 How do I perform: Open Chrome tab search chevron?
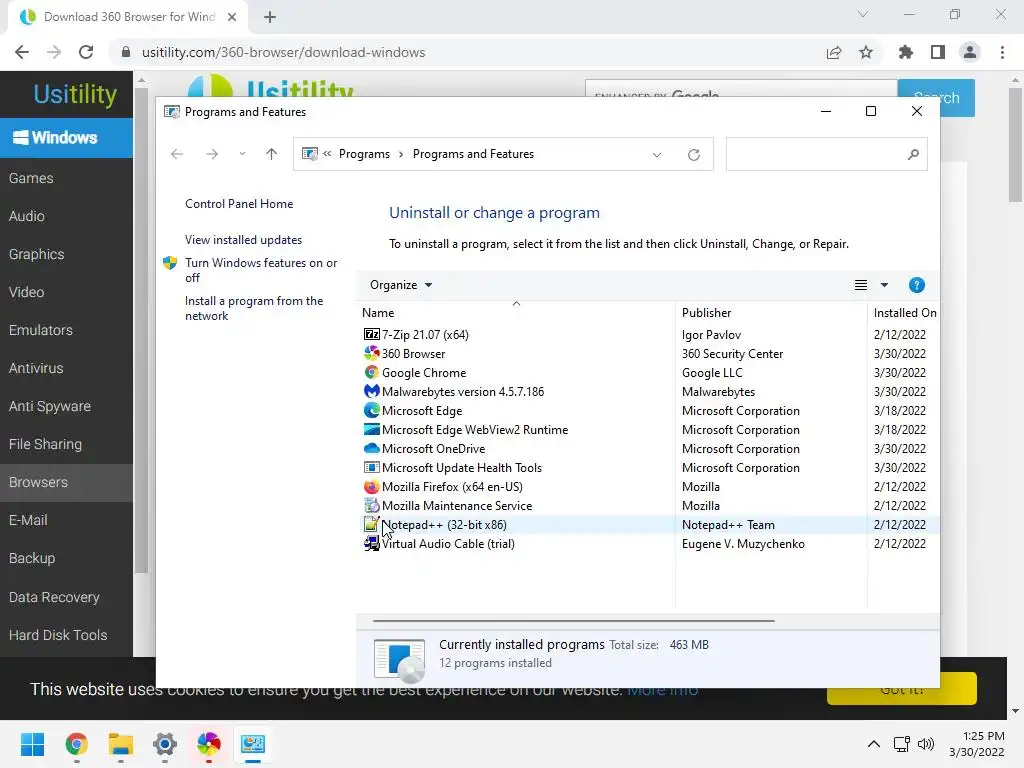pos(863,14)
